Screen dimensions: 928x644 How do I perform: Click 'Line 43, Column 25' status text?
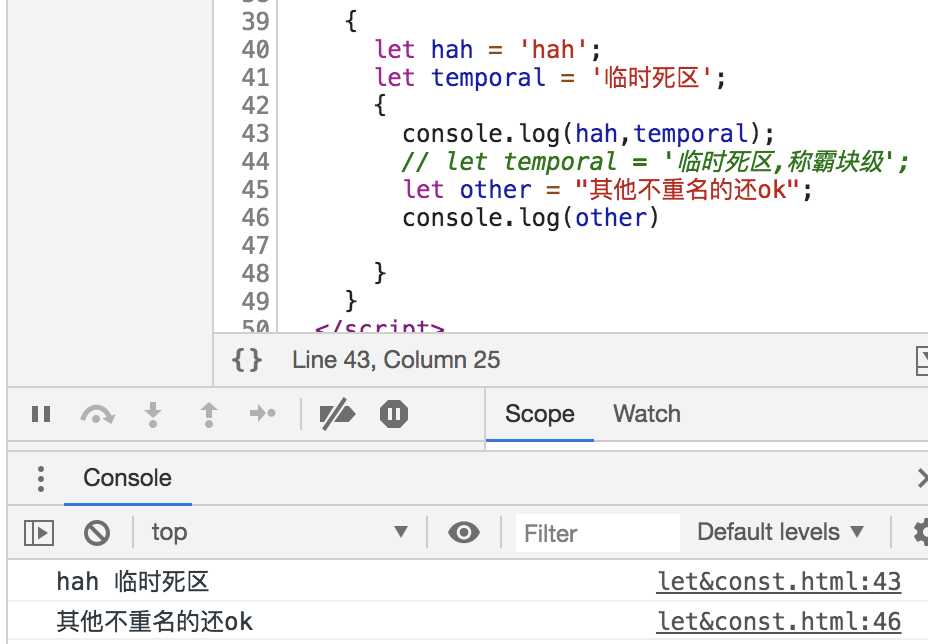(x=396, y=360)
